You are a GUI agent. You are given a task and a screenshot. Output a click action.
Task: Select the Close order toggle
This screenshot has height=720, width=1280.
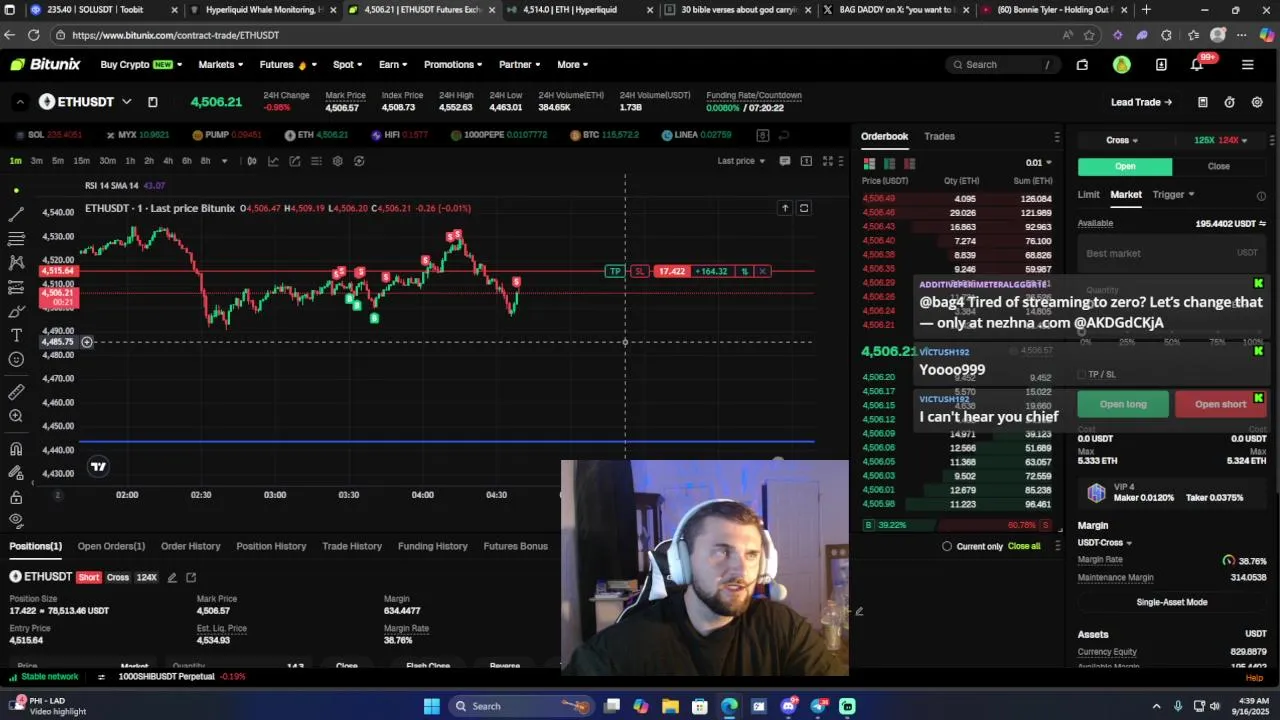[1219, 167]
